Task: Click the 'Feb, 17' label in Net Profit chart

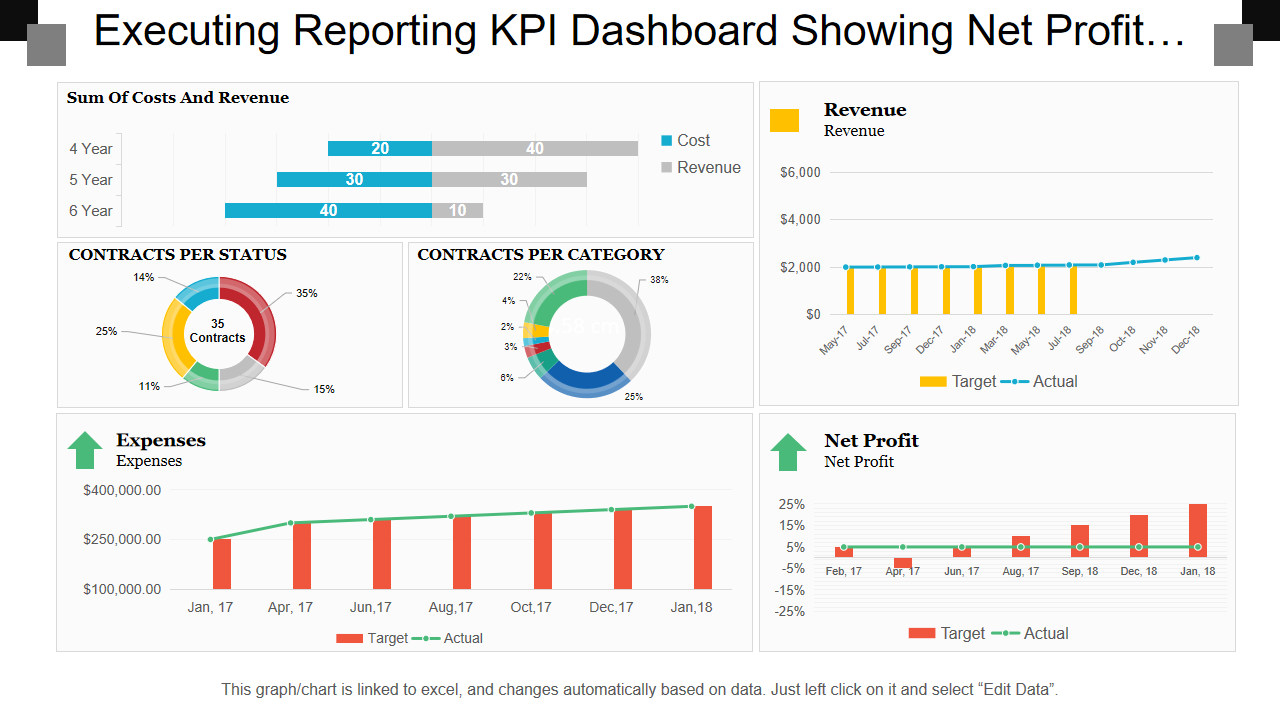Action: point(844,571)
